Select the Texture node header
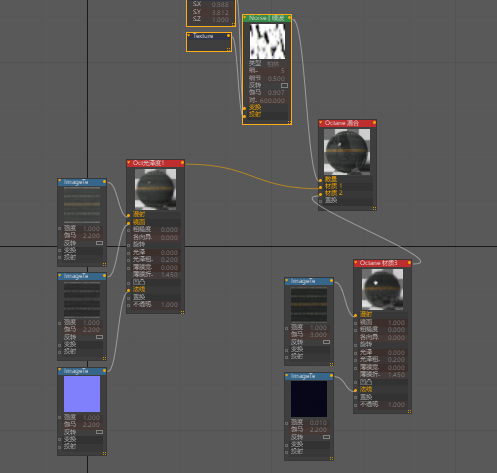 coord(209,36)
